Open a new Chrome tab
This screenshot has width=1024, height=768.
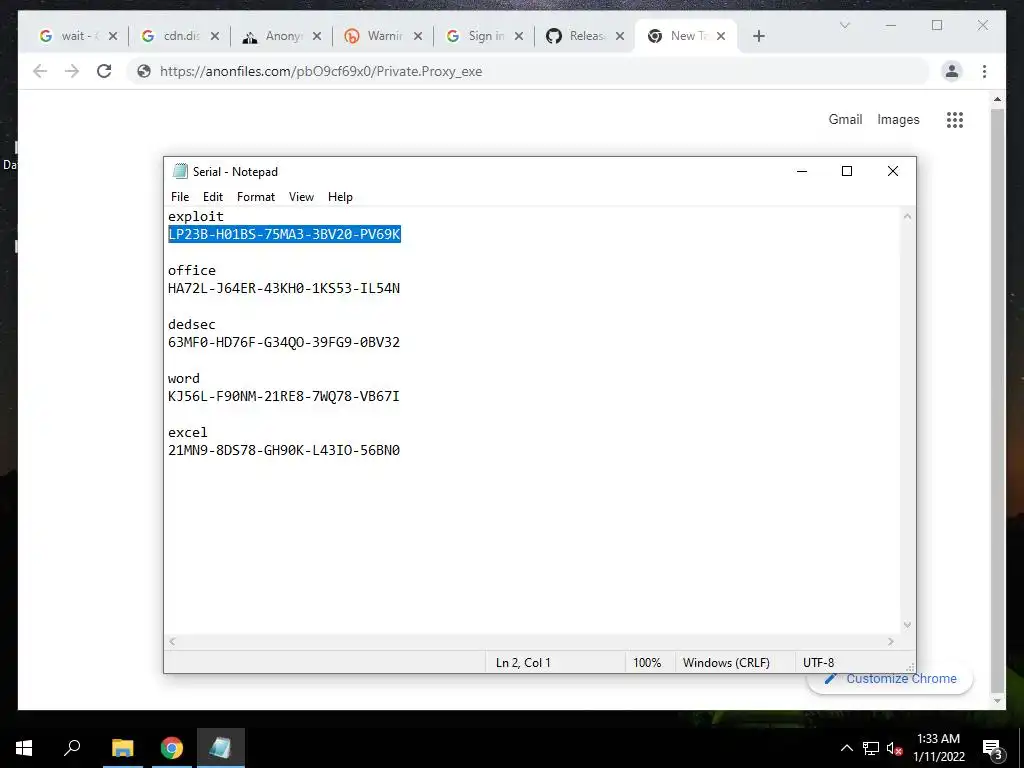(x=758, y=36)
